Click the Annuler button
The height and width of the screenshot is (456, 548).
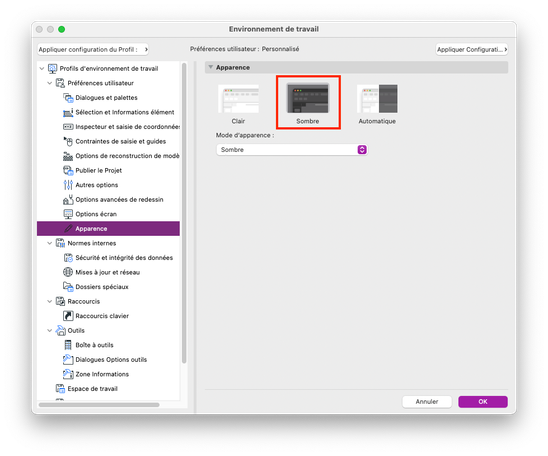(x=427, y=401)
